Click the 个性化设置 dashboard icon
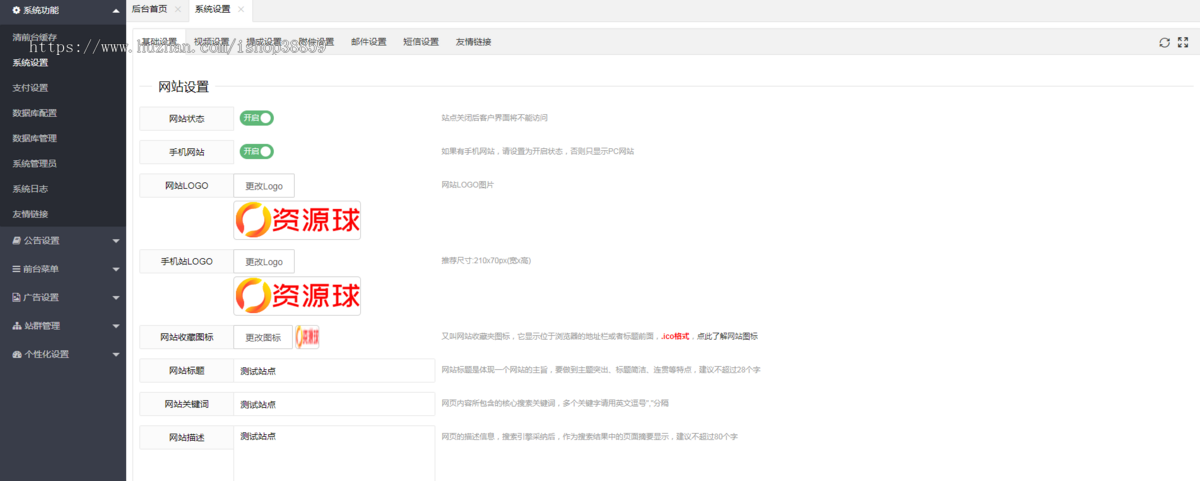Screen dimensions: 1200x481 click(x=16, y=354)
